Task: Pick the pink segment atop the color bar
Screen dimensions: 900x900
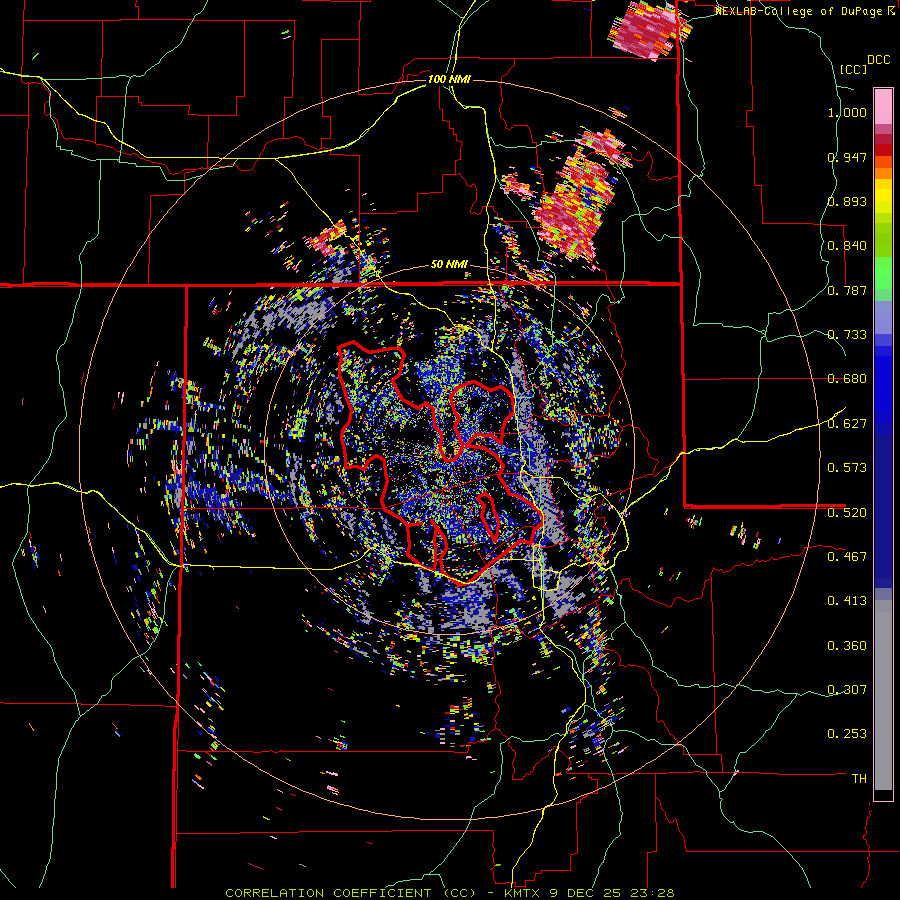Action: pos(883,106)
